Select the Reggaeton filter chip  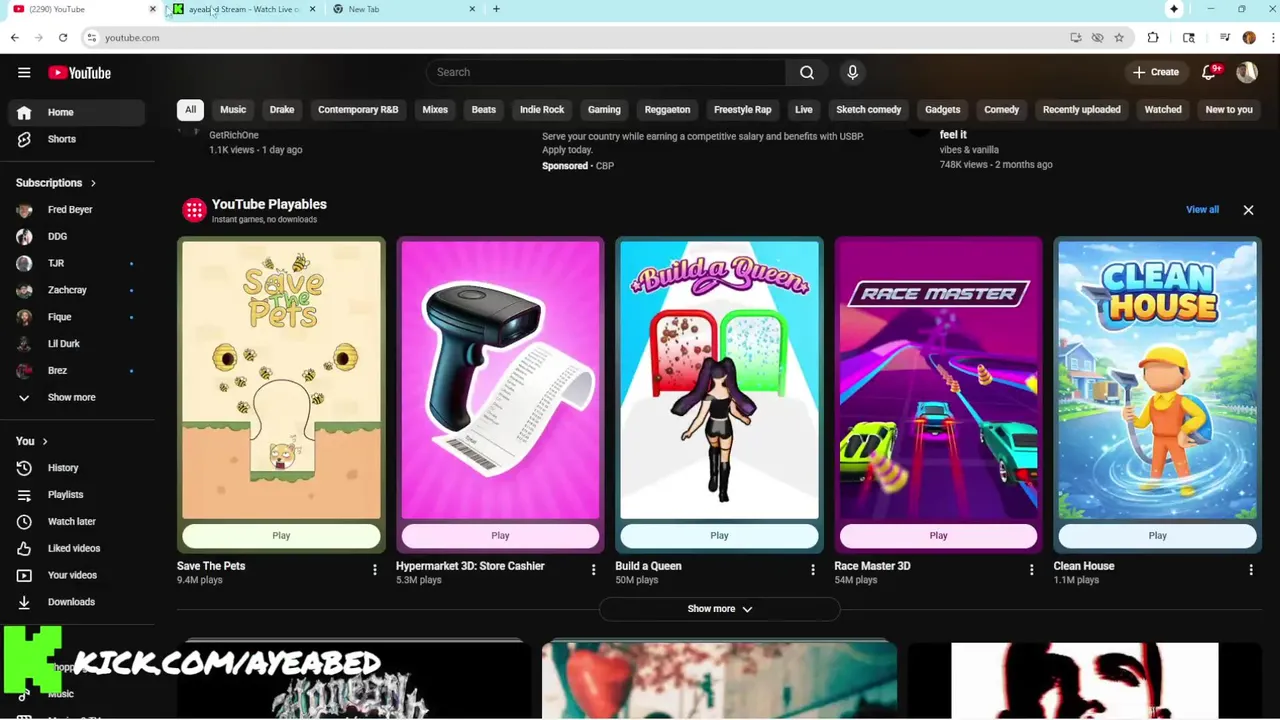(667, 110)
